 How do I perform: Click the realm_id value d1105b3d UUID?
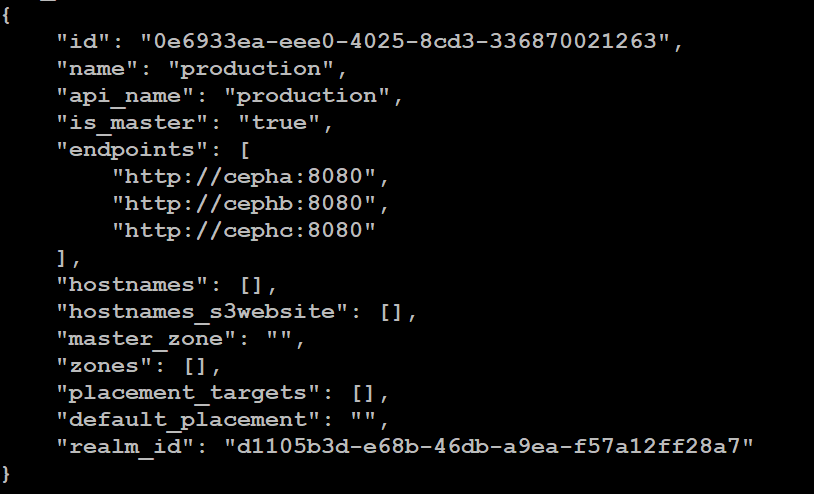[489, 446]
